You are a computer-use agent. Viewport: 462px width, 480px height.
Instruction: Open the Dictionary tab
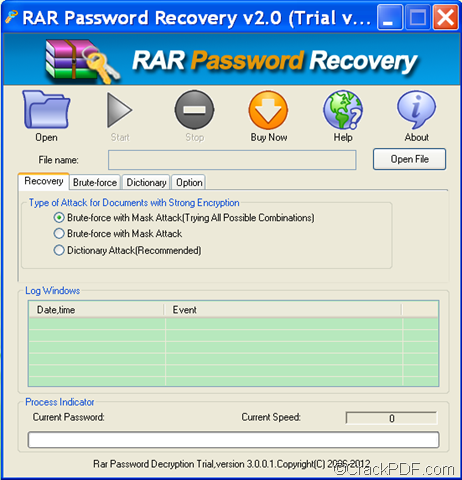[x=146, y=182]
